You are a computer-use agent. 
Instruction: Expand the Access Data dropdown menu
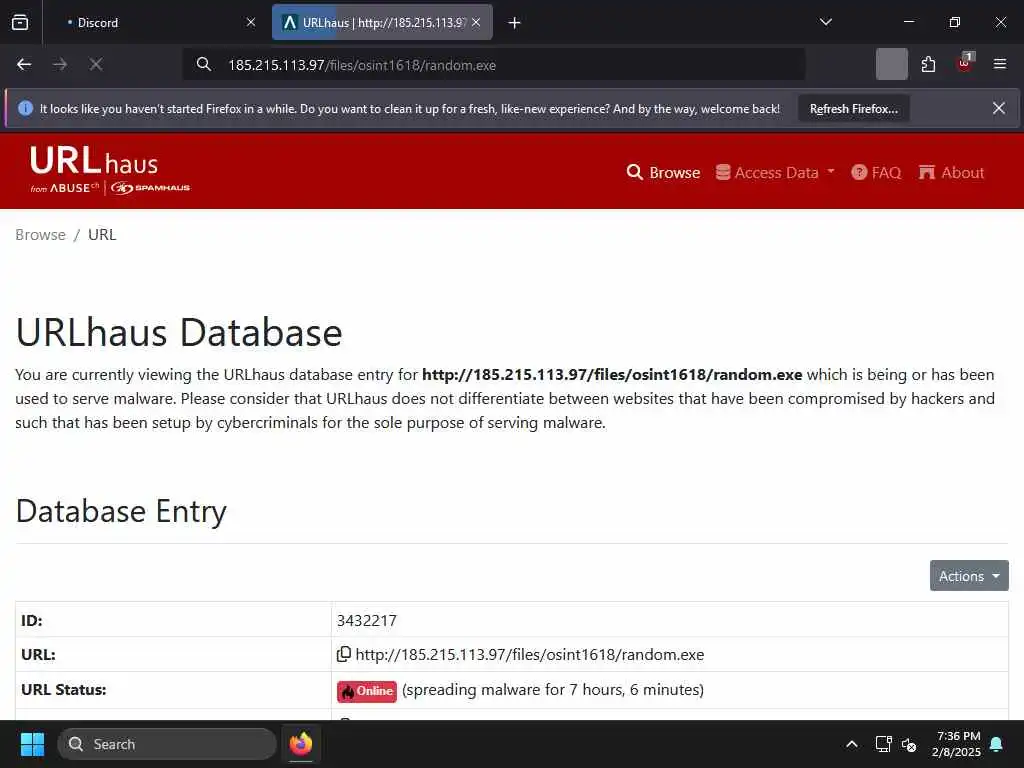pyautogui.click(x=775, y=172)
